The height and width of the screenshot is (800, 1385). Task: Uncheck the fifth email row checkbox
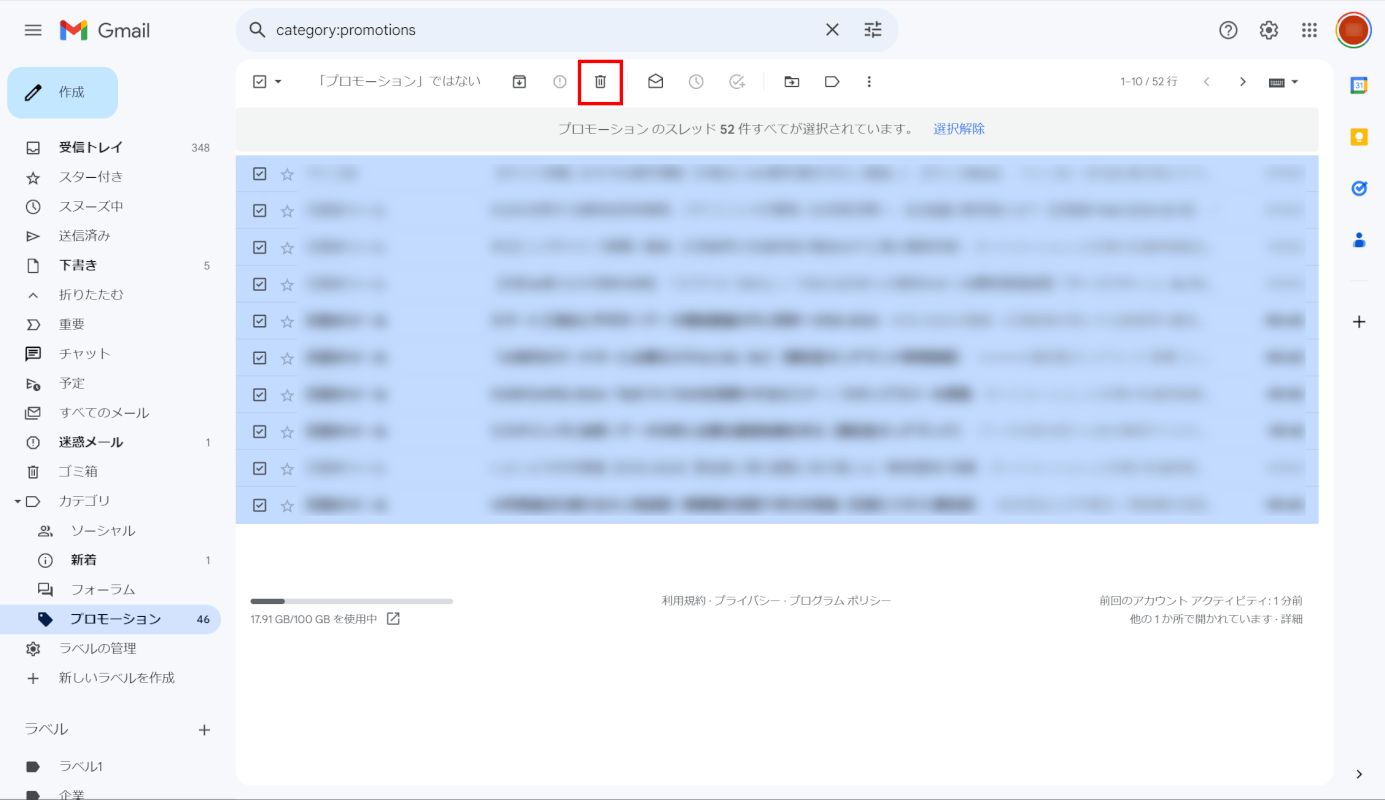pos(260,321)
